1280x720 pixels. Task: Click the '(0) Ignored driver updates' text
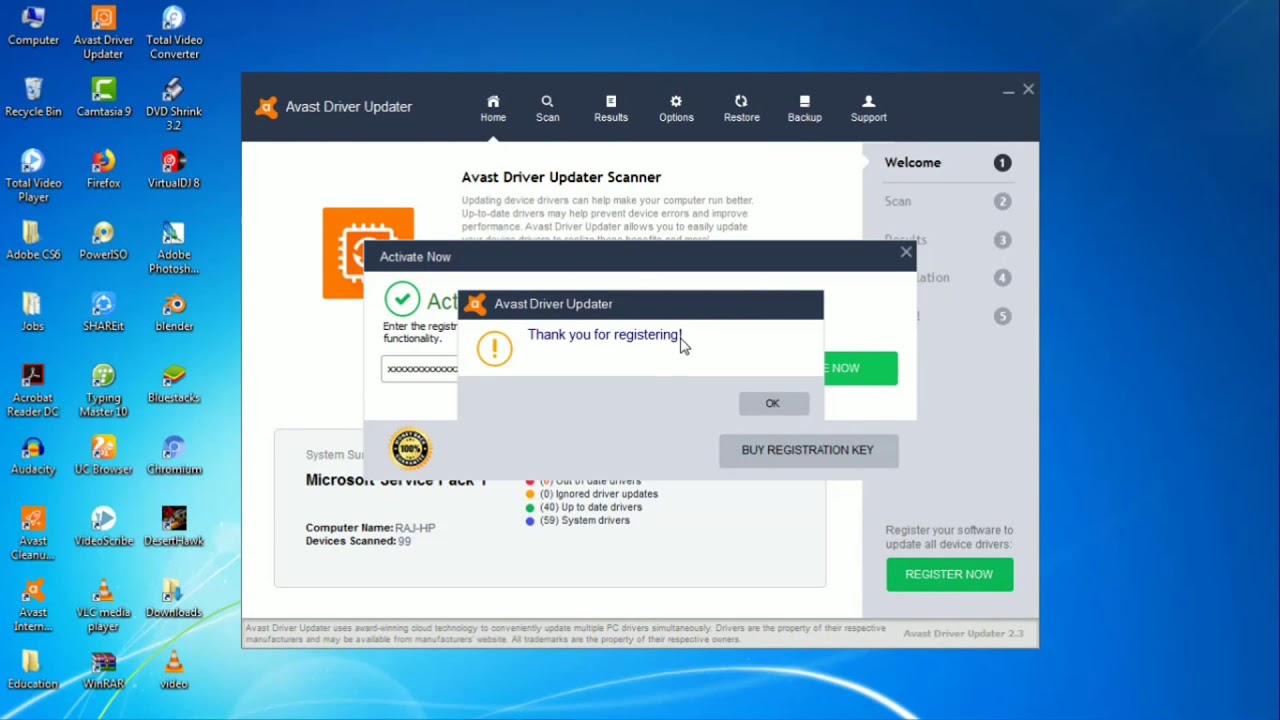tap(599, 494)
